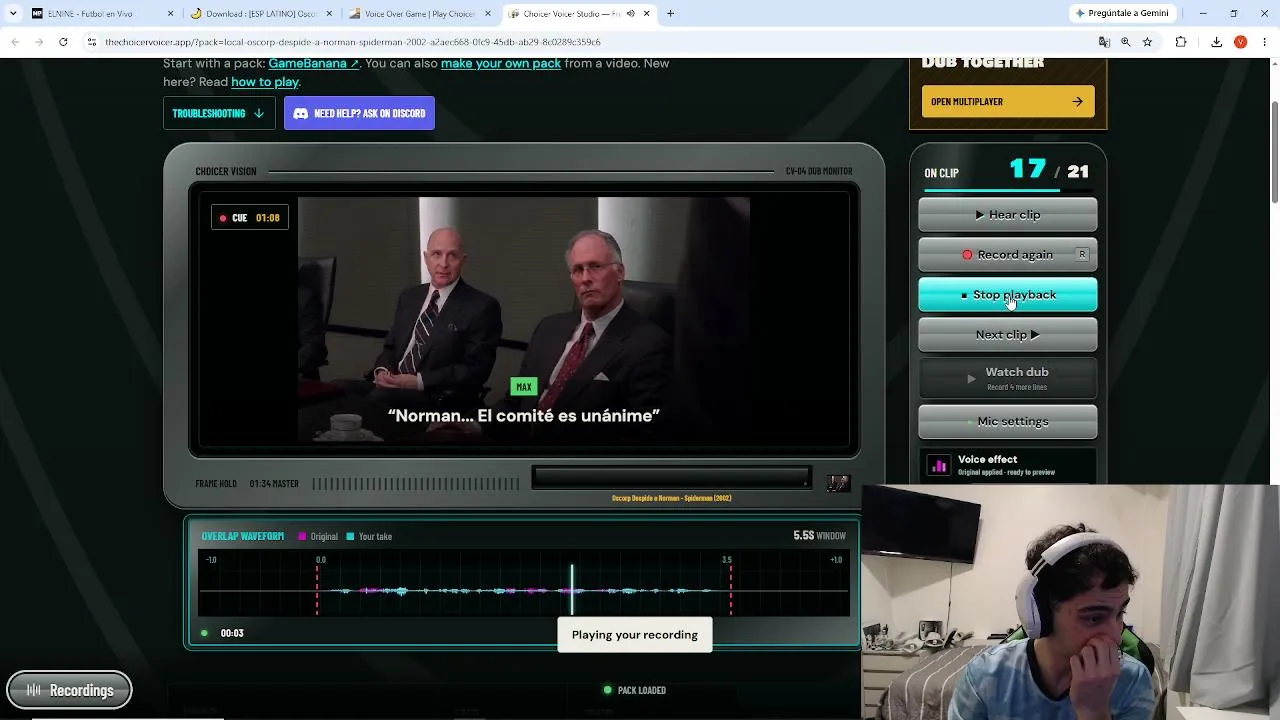Click the Watch dub button
Screen dimensions: 1280x720
(1008, 378)
